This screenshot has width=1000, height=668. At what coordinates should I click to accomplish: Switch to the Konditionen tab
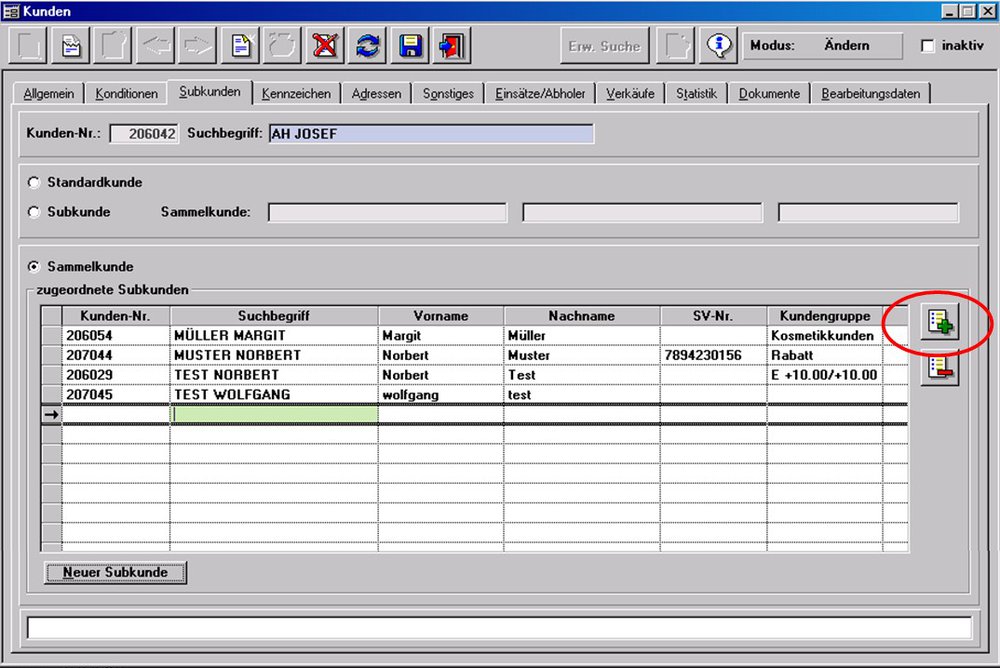click(x=127, y=94)
